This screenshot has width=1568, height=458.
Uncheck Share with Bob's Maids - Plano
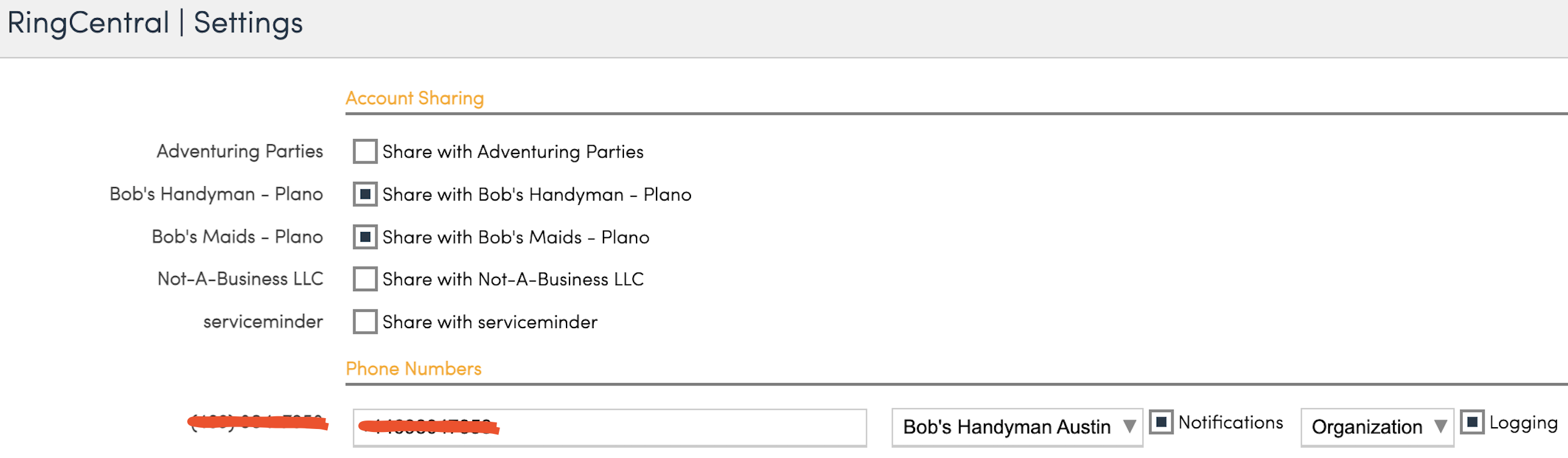[365, 237]
